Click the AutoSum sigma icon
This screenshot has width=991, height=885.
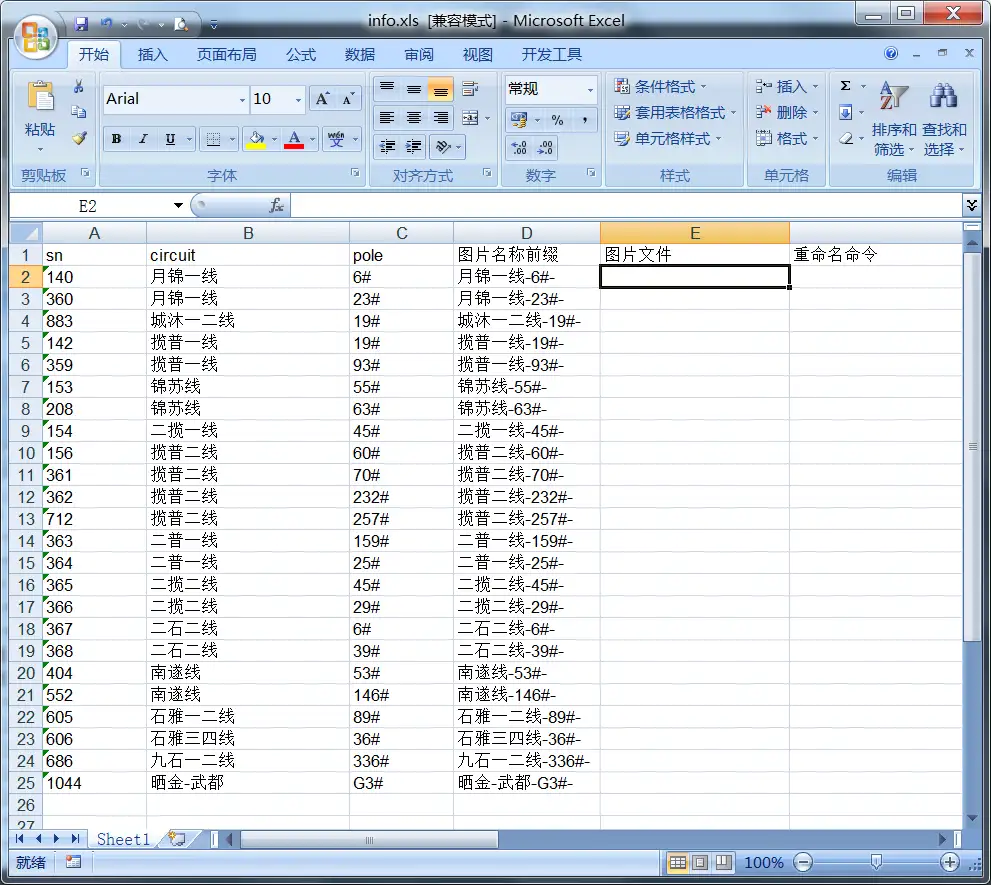pyautogui.click(x=846, y=87)
